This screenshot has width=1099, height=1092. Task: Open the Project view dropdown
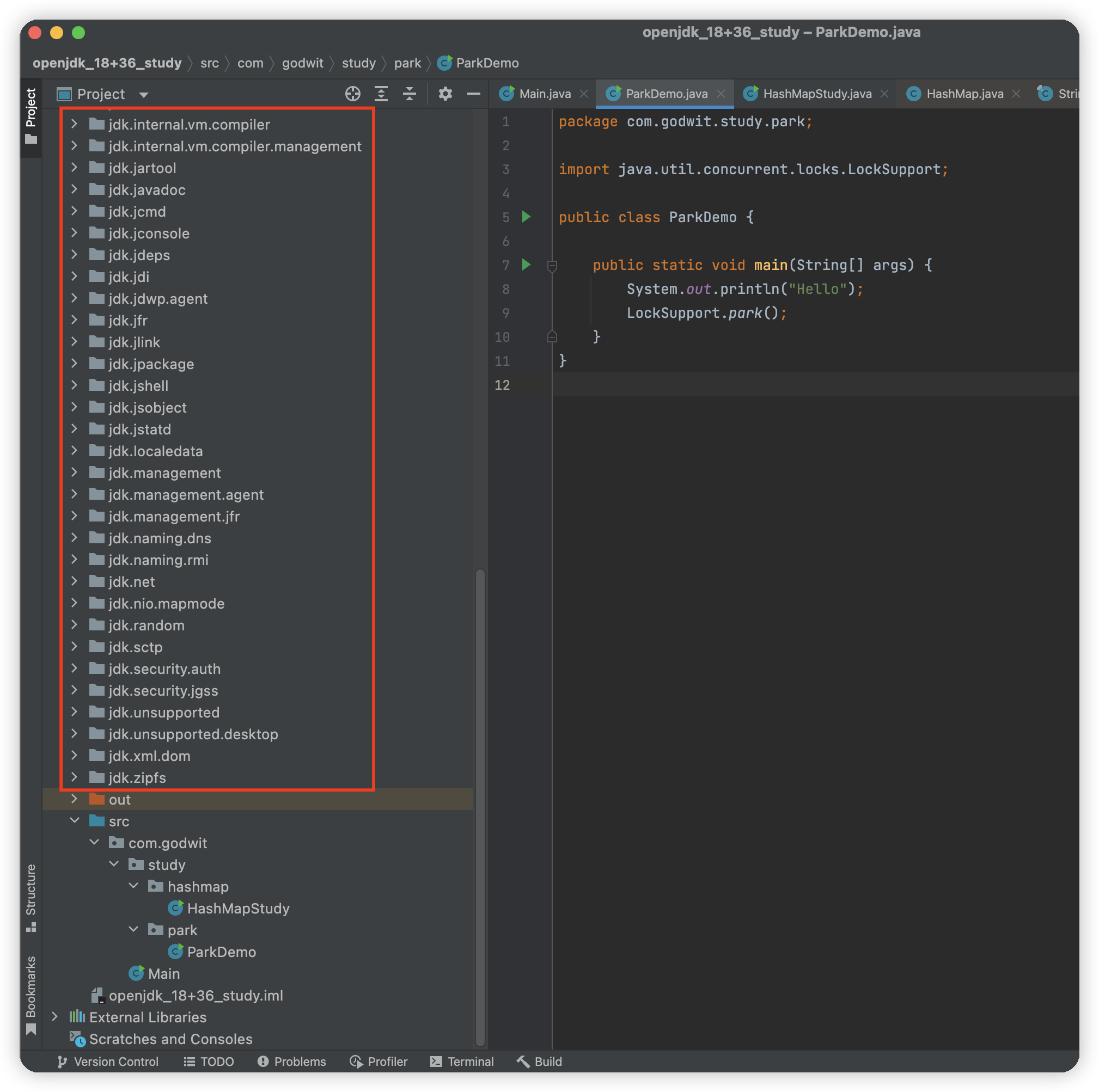point(143,94)
